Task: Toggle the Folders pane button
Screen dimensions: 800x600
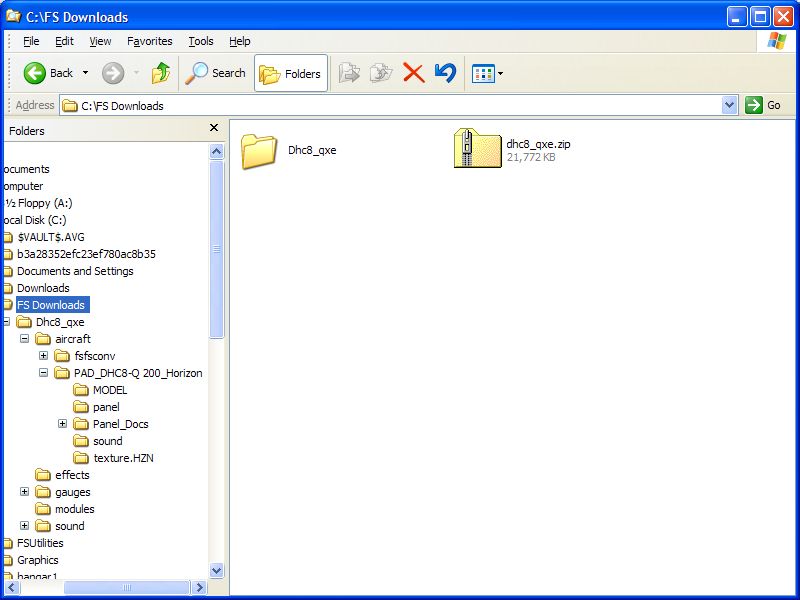Action: click(x=291, y=73)
